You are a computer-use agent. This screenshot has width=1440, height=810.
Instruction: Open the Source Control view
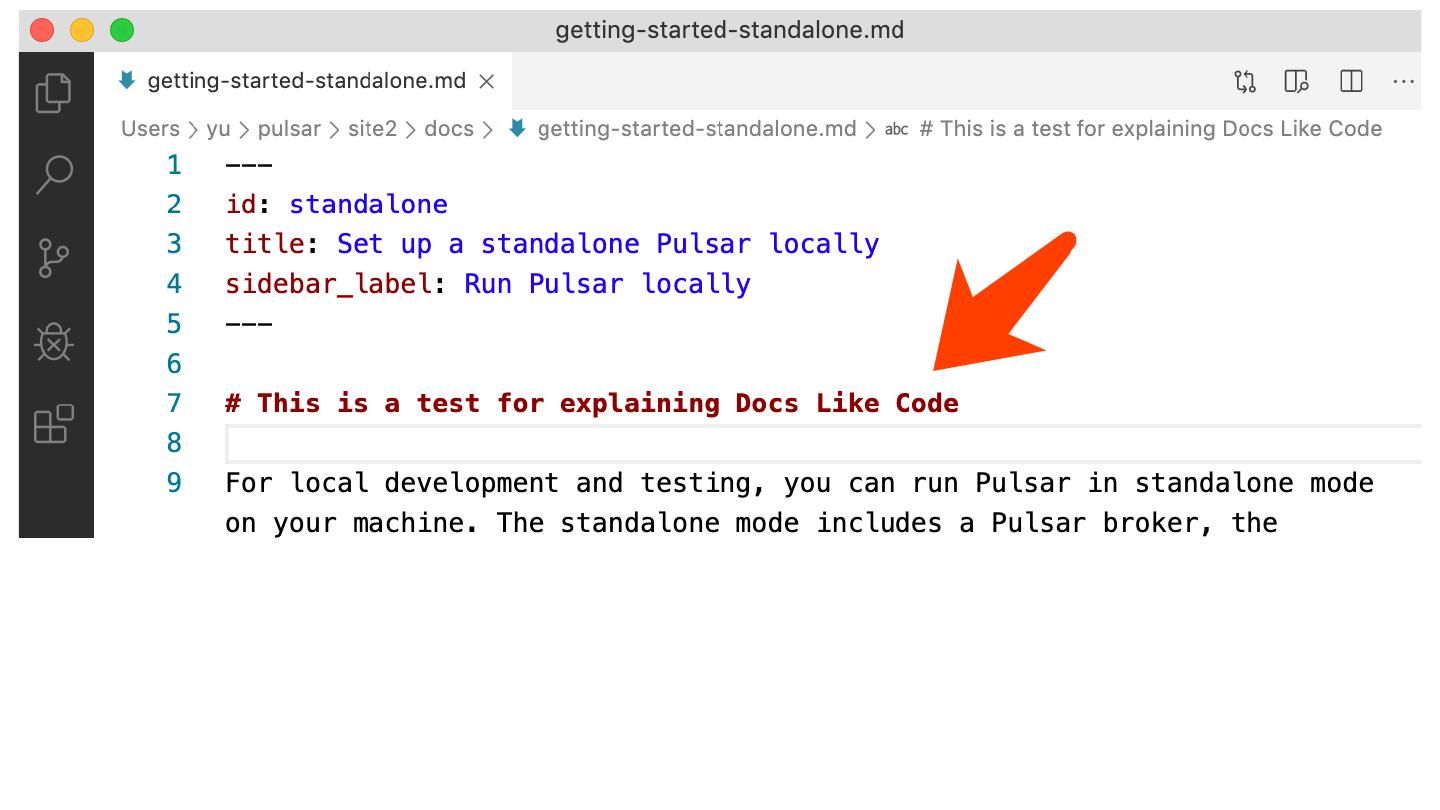(x=54, y=257)
